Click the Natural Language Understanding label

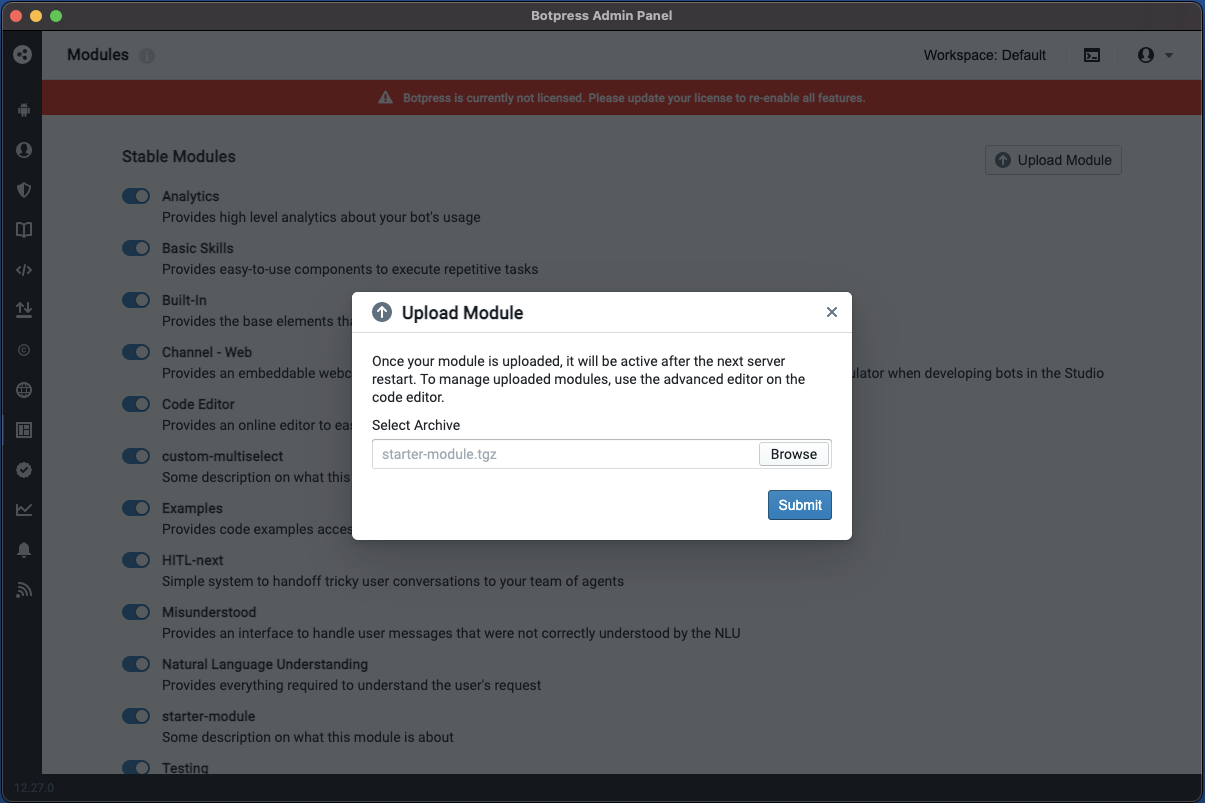tap(265, 664)
